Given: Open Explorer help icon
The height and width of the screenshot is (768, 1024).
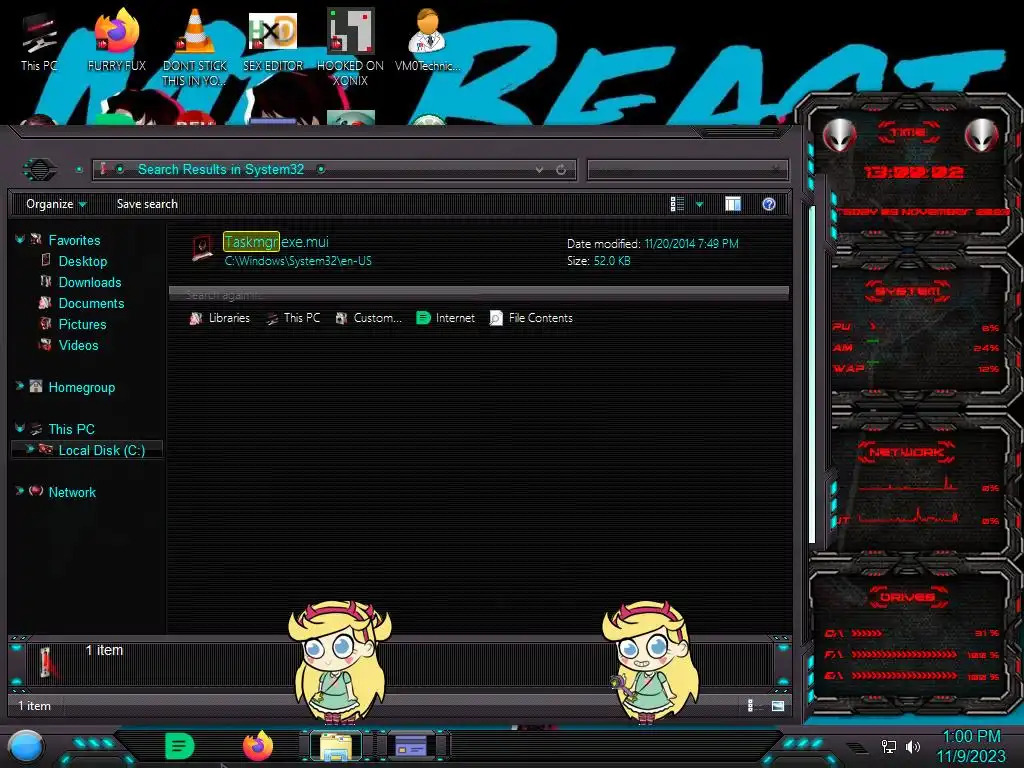Looking at the screenshot, I should 769,204.
